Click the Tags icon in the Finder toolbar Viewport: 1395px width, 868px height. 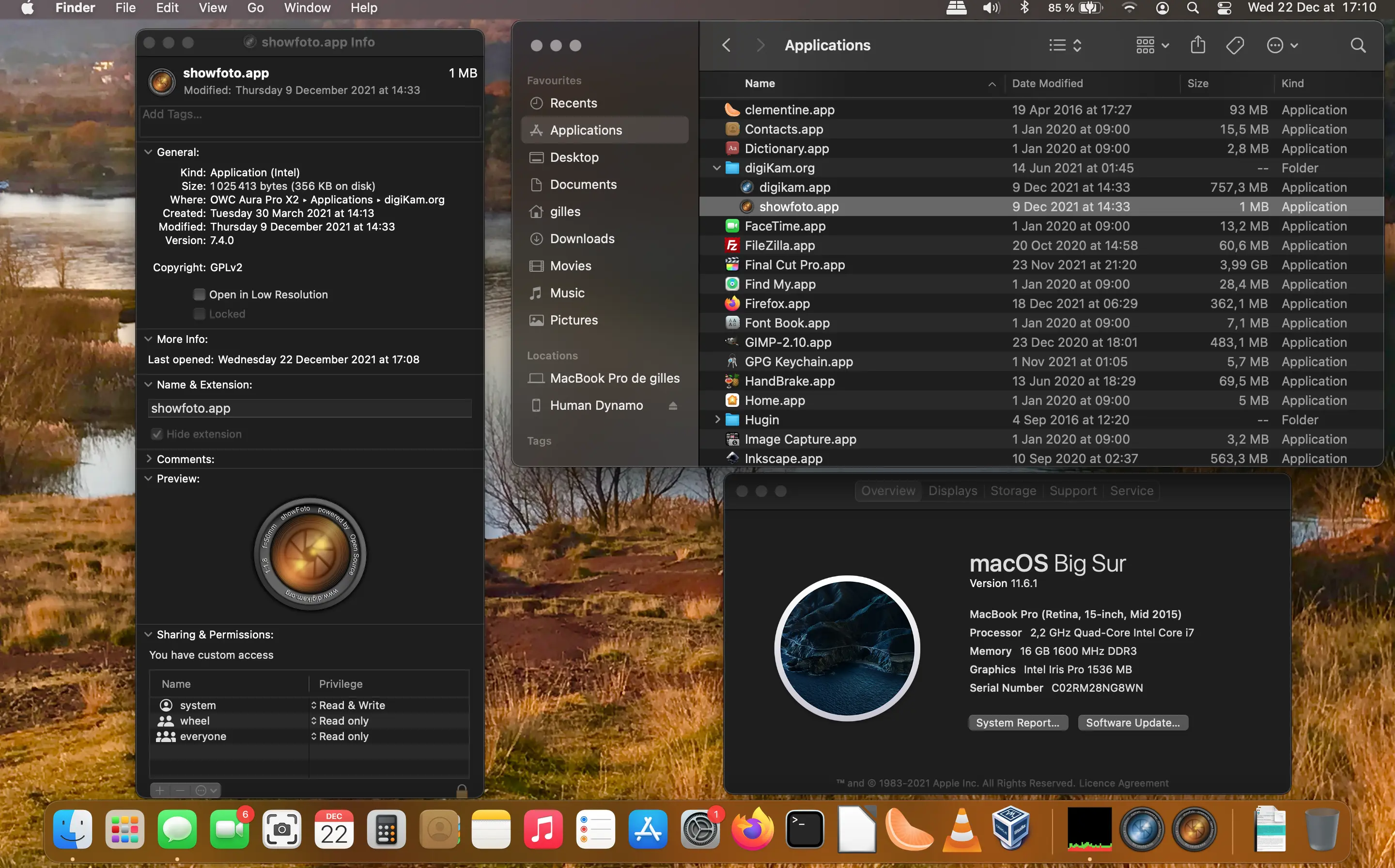click(1236, 45)
